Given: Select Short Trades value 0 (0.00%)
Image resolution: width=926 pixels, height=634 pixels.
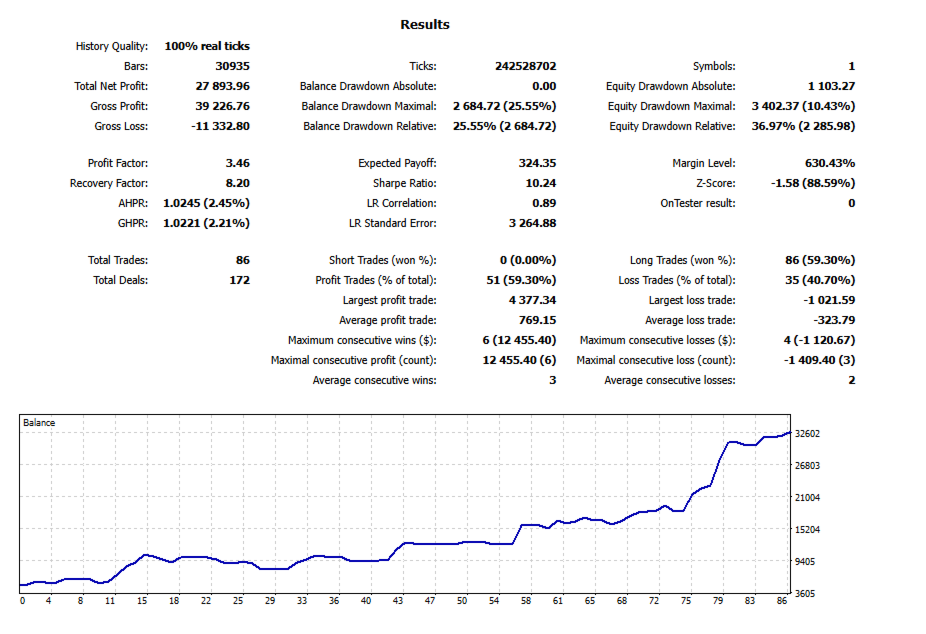Looking at the screenshot, I should tap(527, 260).
